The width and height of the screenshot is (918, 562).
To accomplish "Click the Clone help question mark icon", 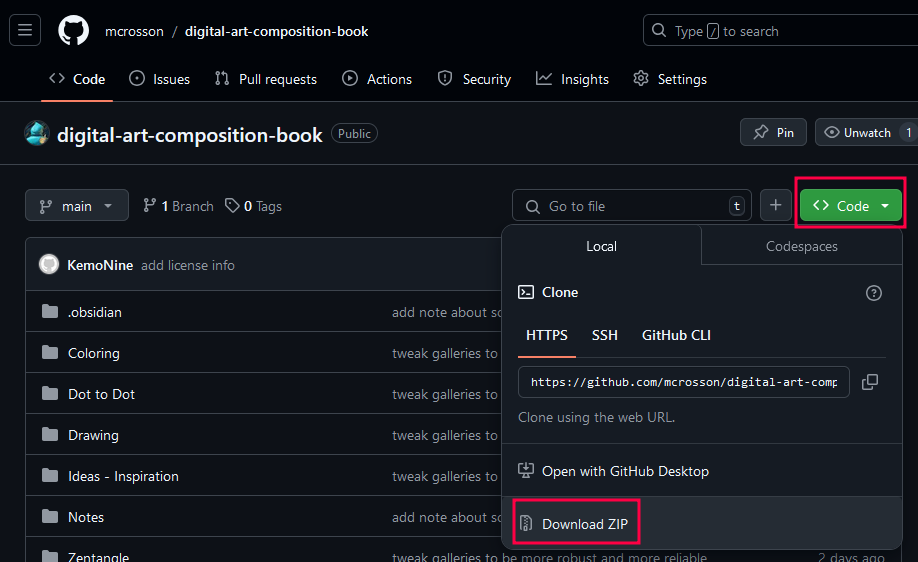I will pyautogui.click(x=874, y=293).
